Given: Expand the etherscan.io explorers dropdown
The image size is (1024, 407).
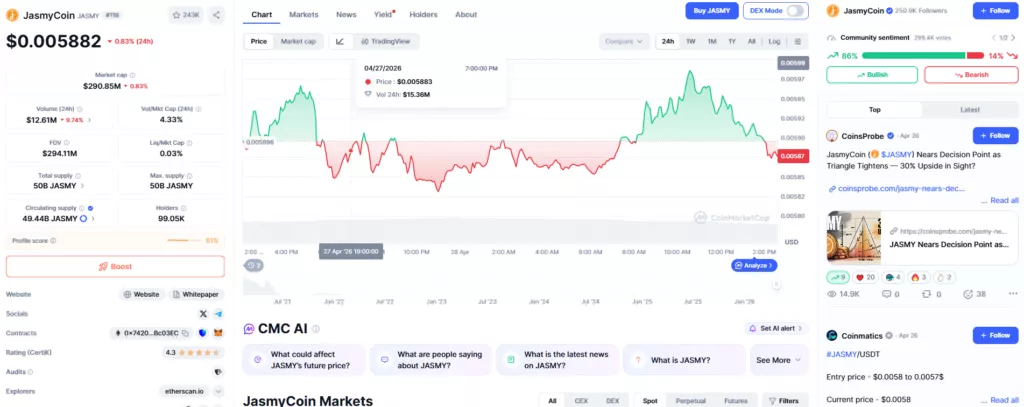Looking at the screenshot, I should click(218, 391).
